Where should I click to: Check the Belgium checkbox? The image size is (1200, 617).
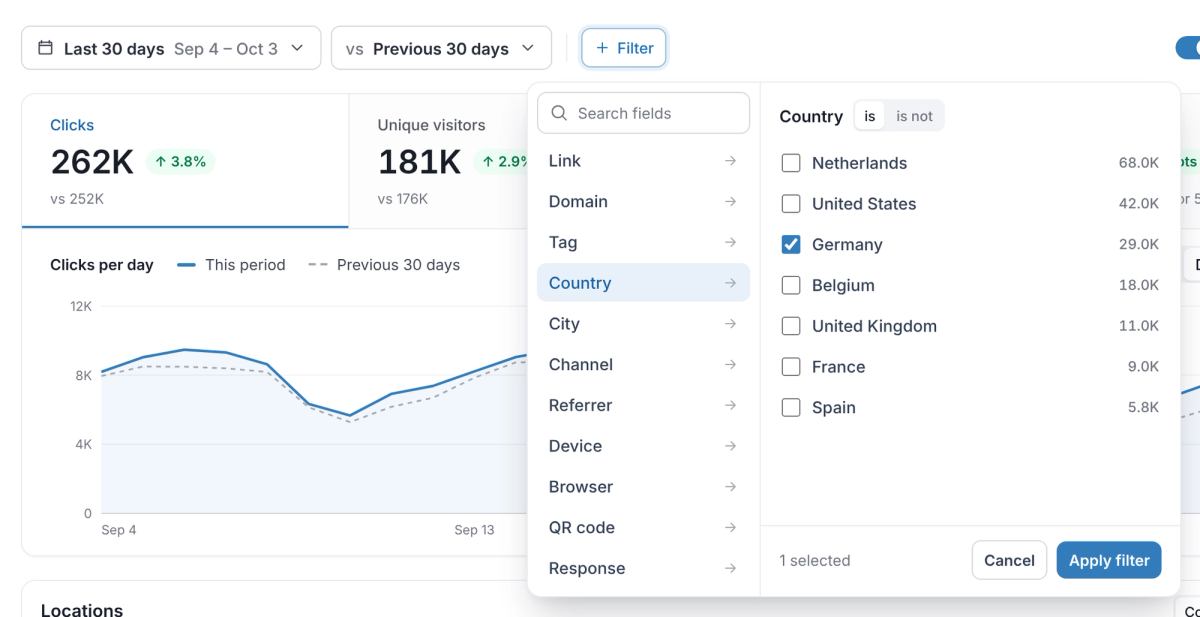click(791, 285)
